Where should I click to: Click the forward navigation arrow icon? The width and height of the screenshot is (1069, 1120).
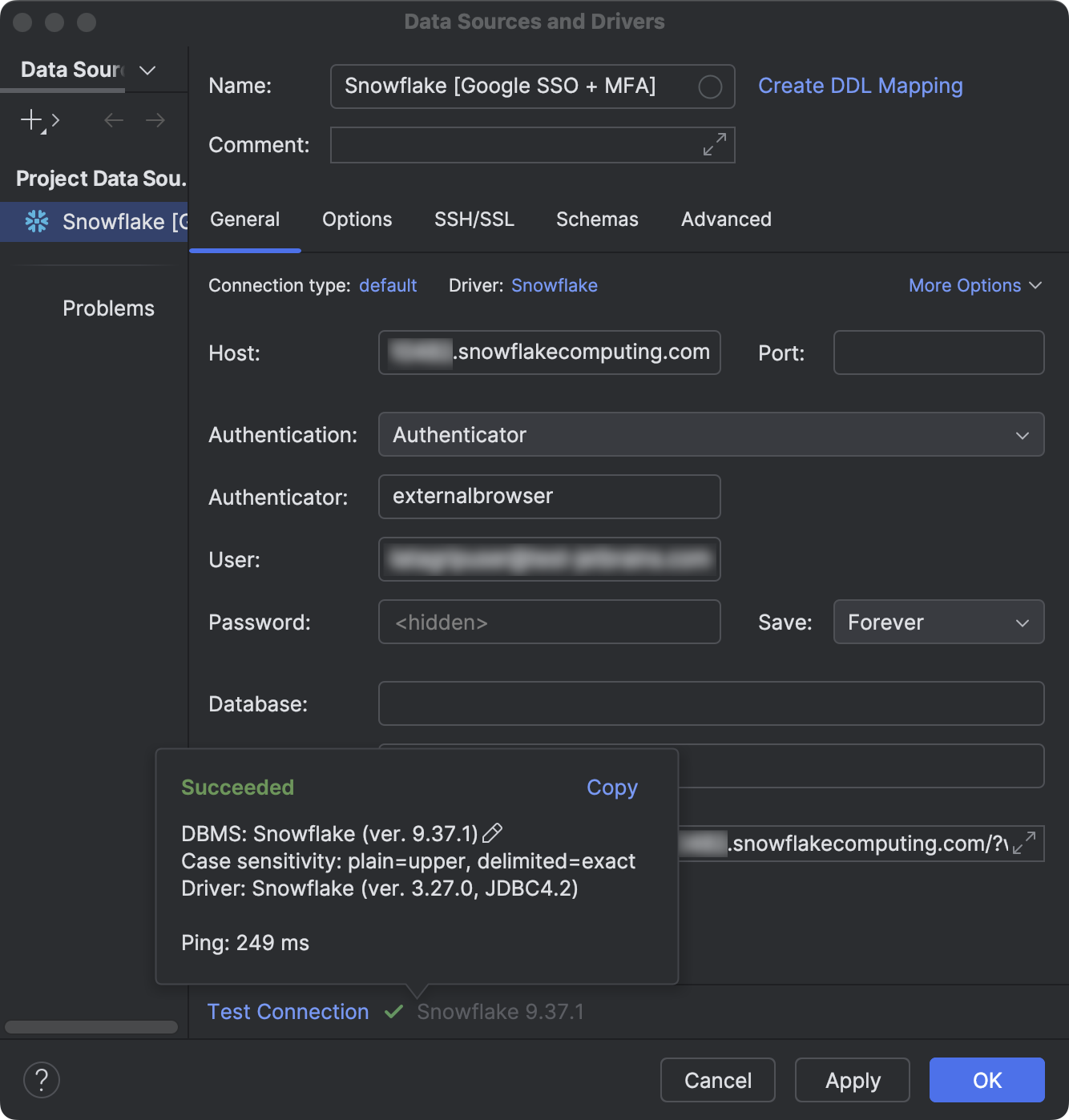coord(155,120)
